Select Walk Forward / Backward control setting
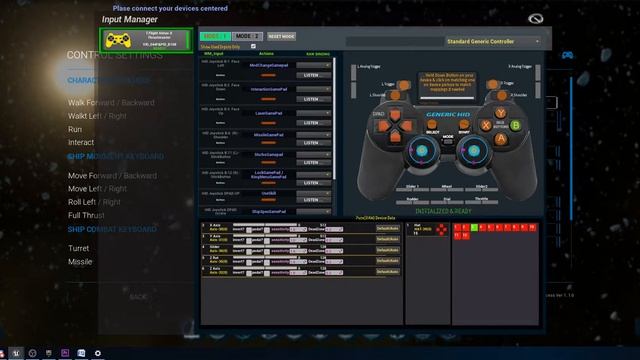 [x=111, y=103]
